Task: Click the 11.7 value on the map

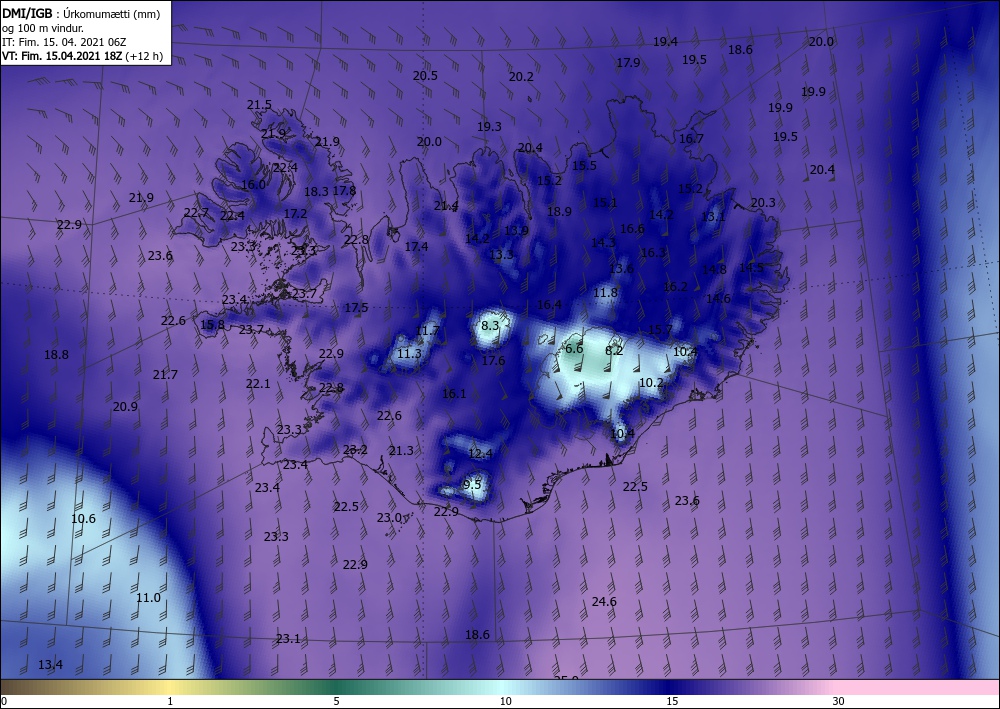Action: coord(427,330)
